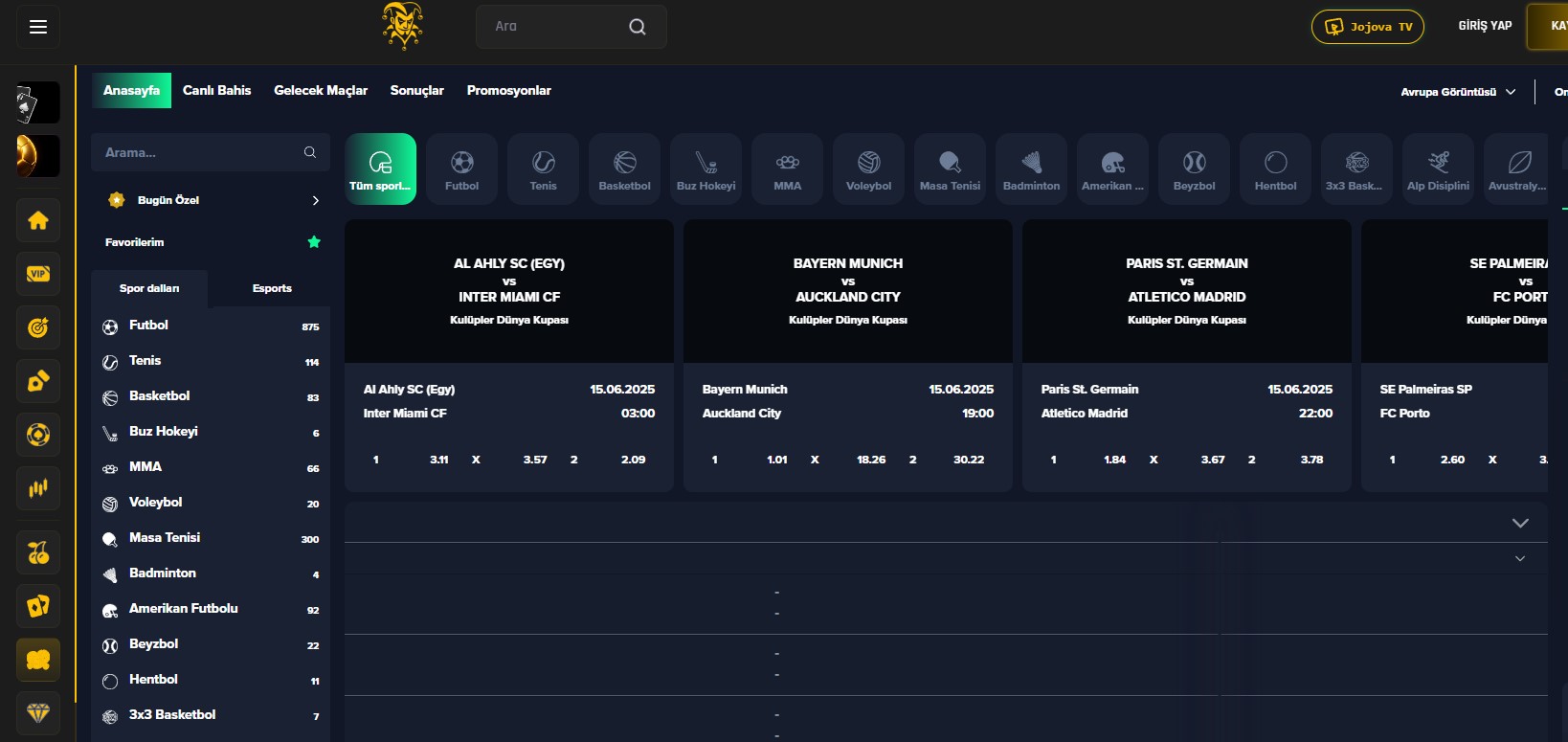Pick draw odds 3.57 Al Ahly match
The height and width of the screenshot is (742, 1568).
tap(535, 460)
